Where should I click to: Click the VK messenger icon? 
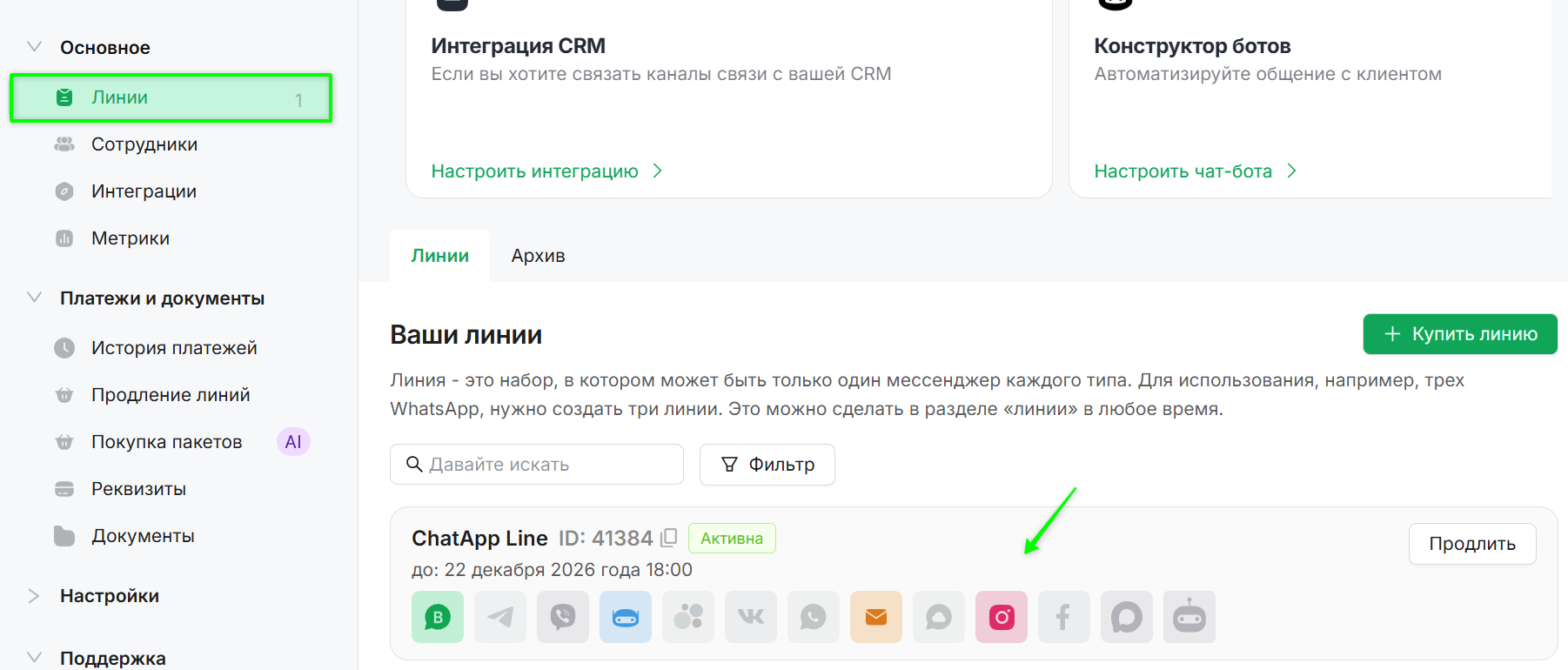pyautogui.click(x=751, y=617)
